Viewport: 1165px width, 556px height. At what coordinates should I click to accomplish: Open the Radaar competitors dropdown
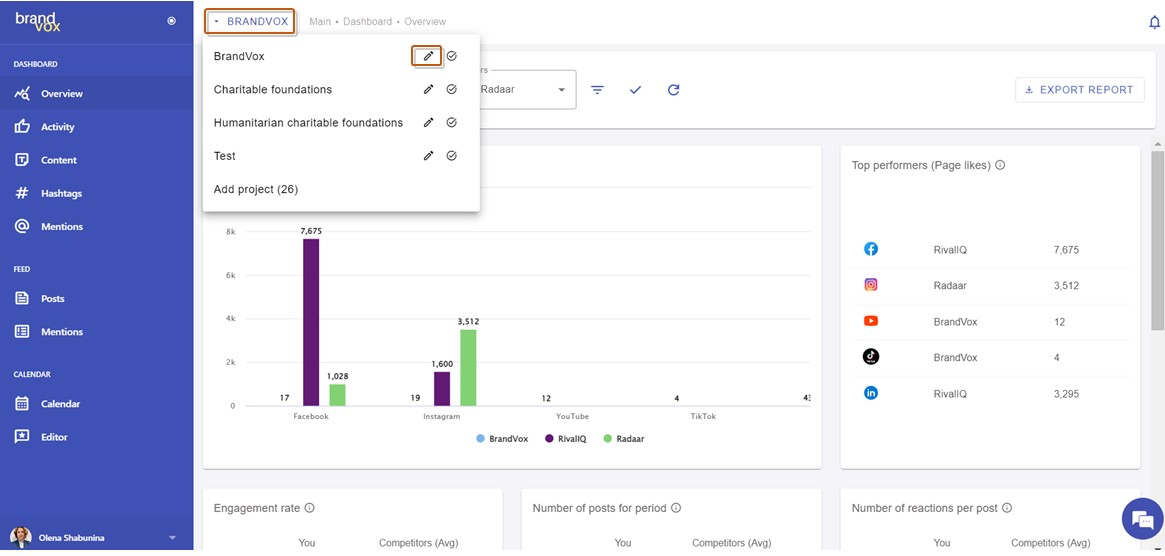point(560,90)
